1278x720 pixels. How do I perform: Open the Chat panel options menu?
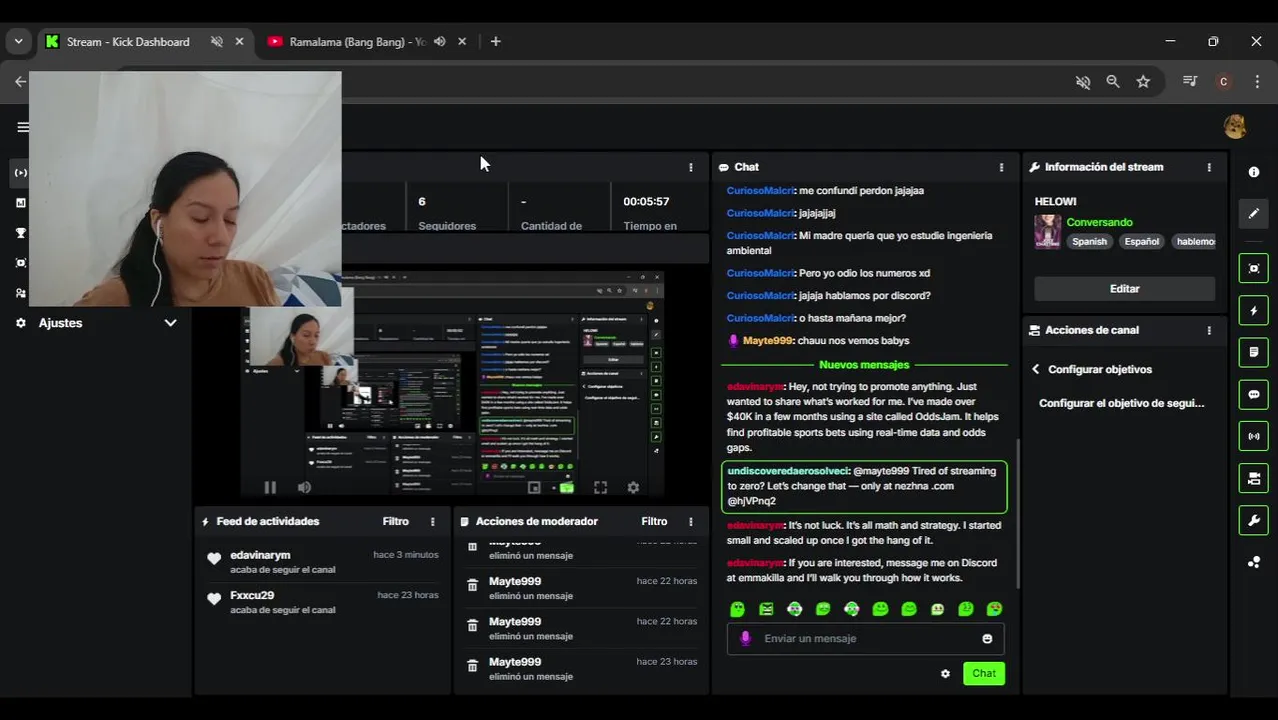1001,167
